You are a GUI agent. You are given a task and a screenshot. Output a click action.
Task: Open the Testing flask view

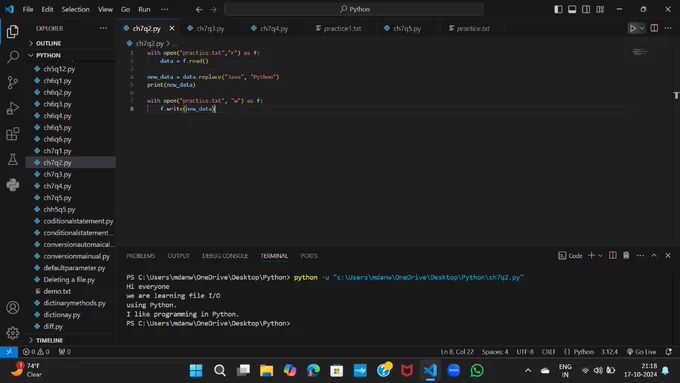click(13, 159)
